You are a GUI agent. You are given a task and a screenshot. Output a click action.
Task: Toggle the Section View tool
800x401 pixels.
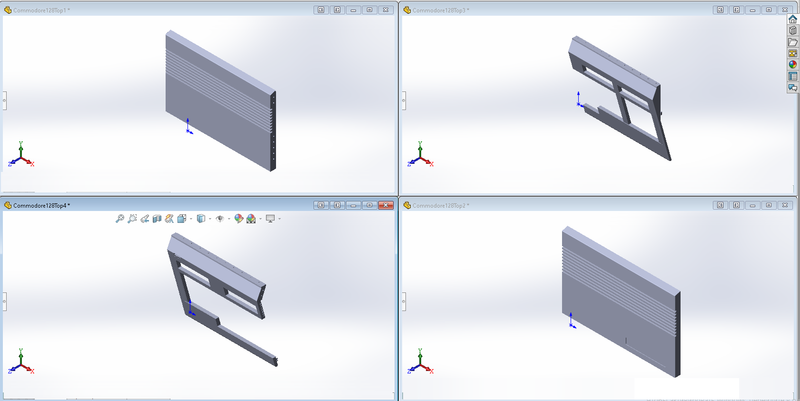coord(157,218)
